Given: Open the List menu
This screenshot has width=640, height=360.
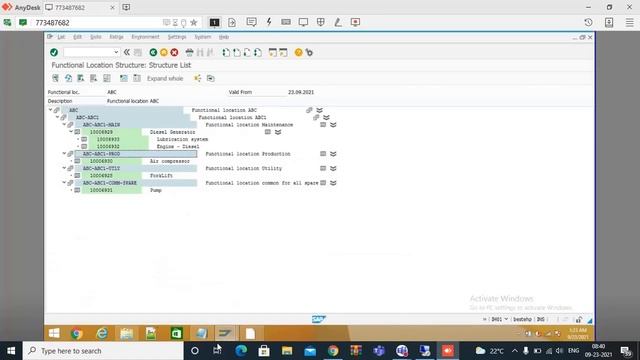Looking at the screenshot, I should pos(61,37).
